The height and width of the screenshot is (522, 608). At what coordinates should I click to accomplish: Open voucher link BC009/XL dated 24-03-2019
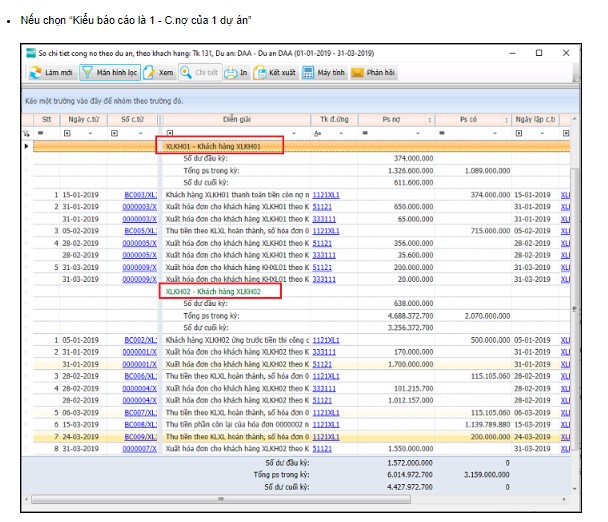tap(139, 437)
